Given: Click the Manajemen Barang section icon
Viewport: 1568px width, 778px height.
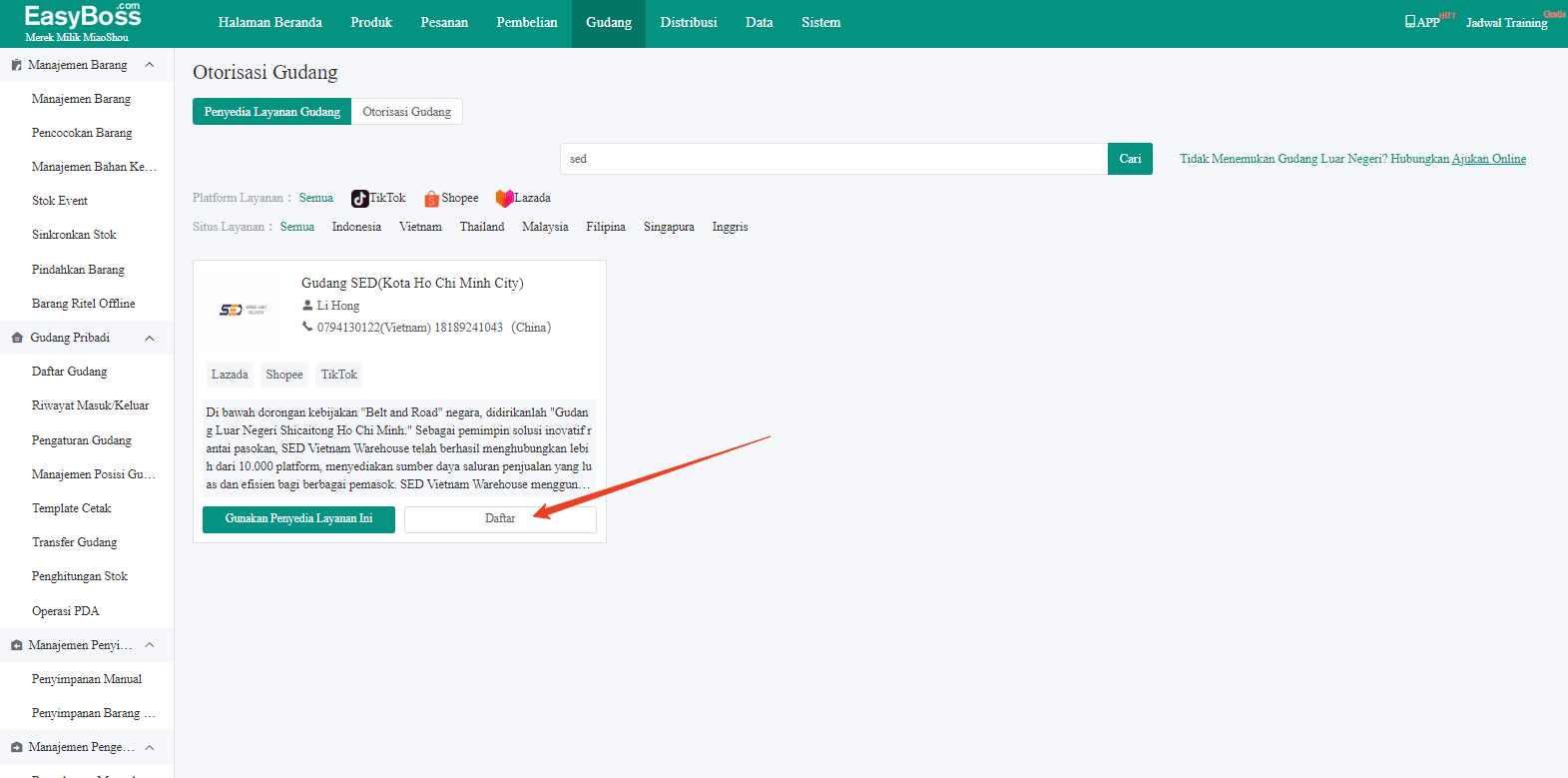Looking at the screenshot, I should coord(16,65).
